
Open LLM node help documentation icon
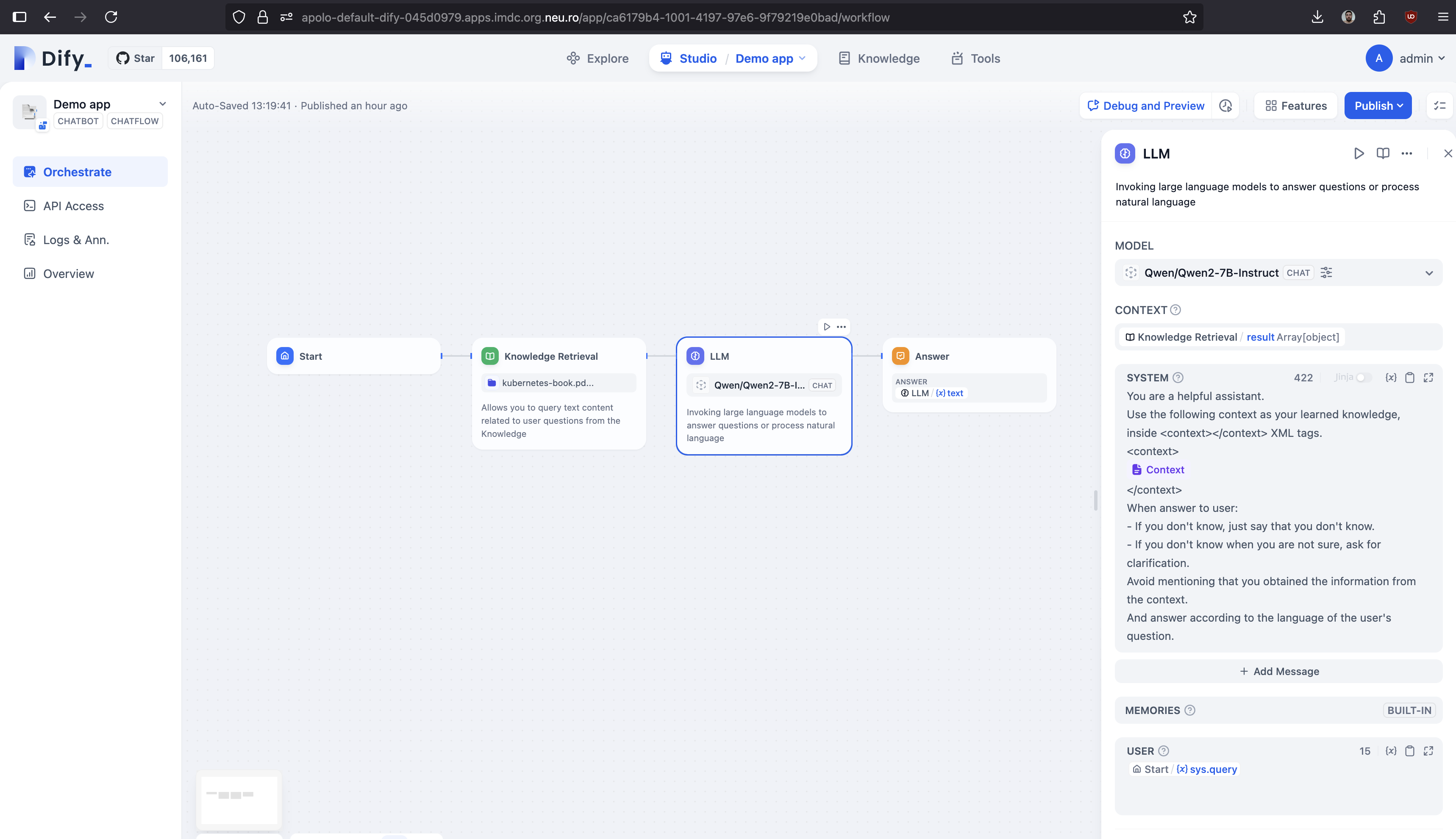point(1382,153)
